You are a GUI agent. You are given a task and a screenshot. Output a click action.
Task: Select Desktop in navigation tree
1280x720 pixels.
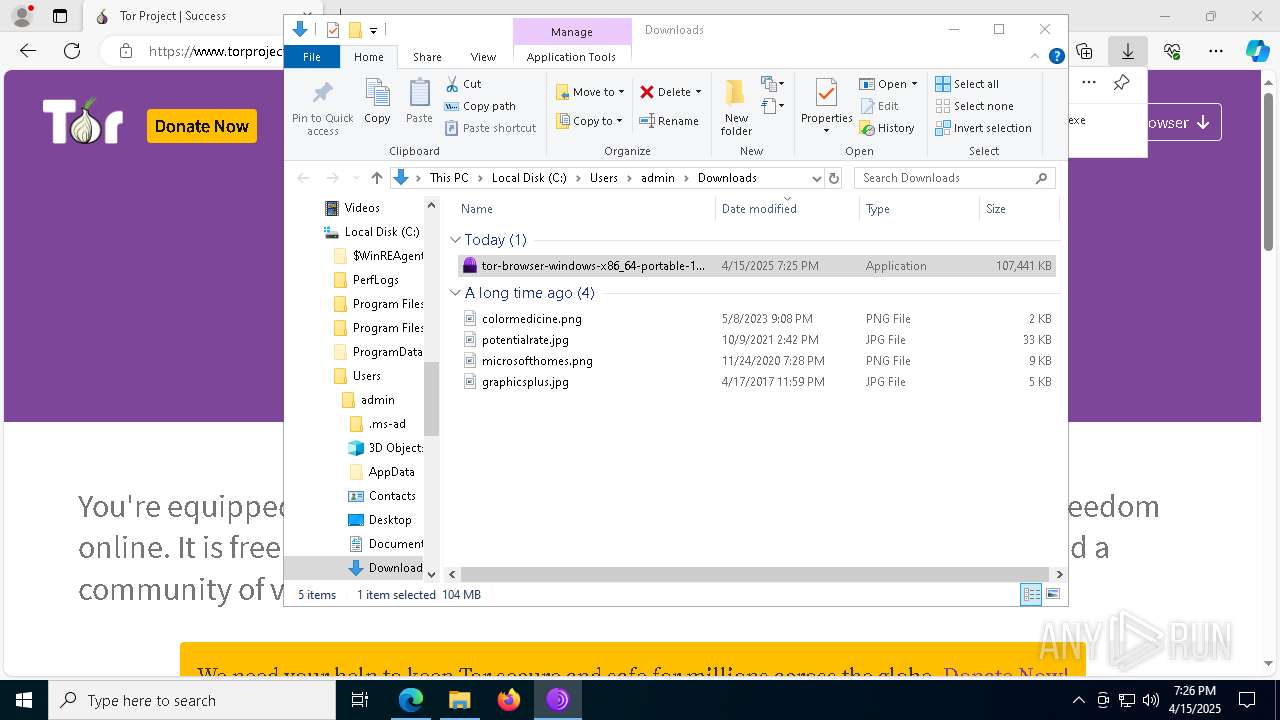[x=380, y=520]
